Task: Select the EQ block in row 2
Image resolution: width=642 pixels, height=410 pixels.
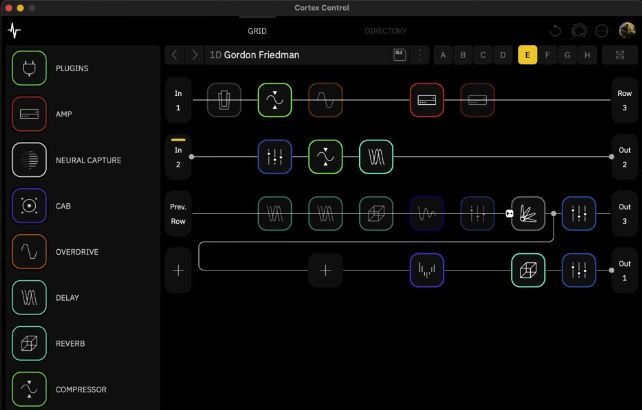Action: [x=275, y=157]
